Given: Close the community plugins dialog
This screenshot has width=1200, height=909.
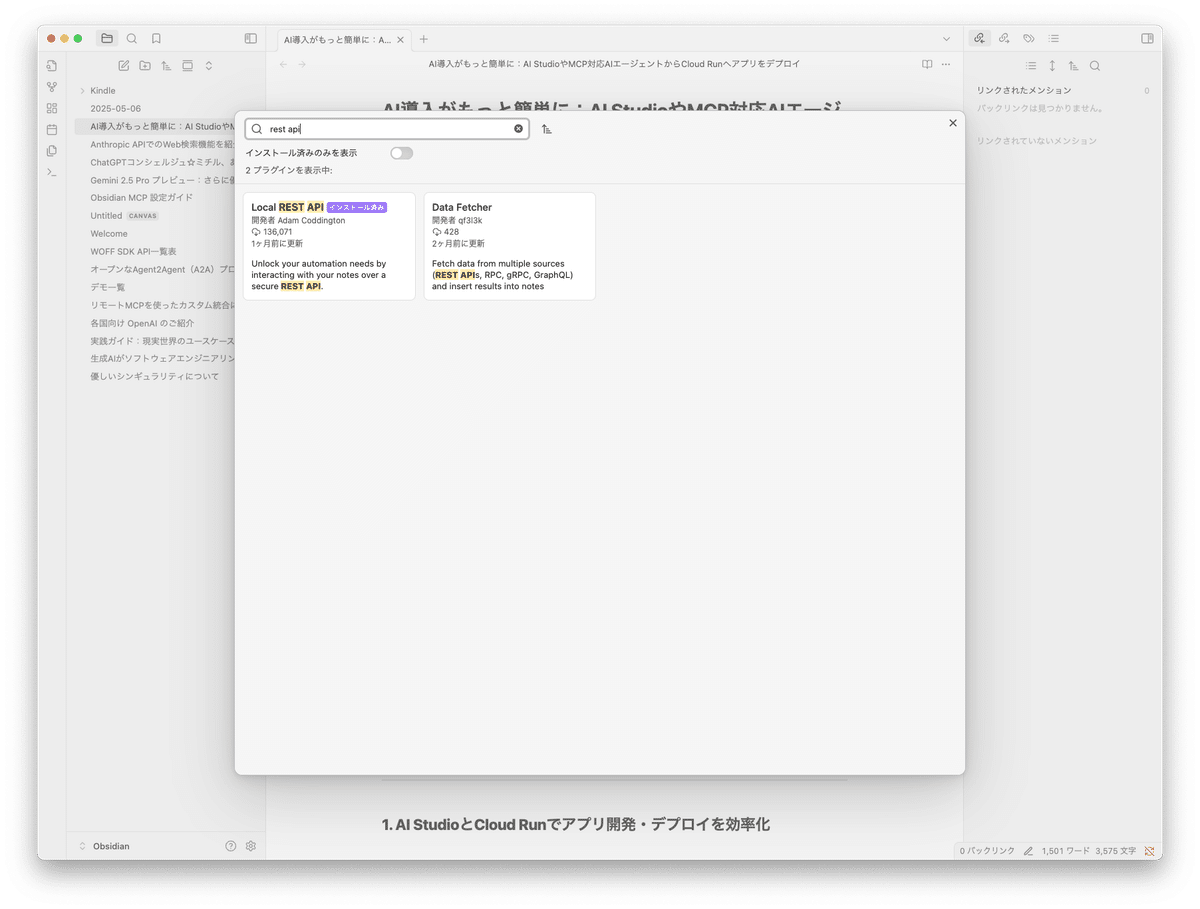Looking at the screenshot, I should [x=952, y=122].
